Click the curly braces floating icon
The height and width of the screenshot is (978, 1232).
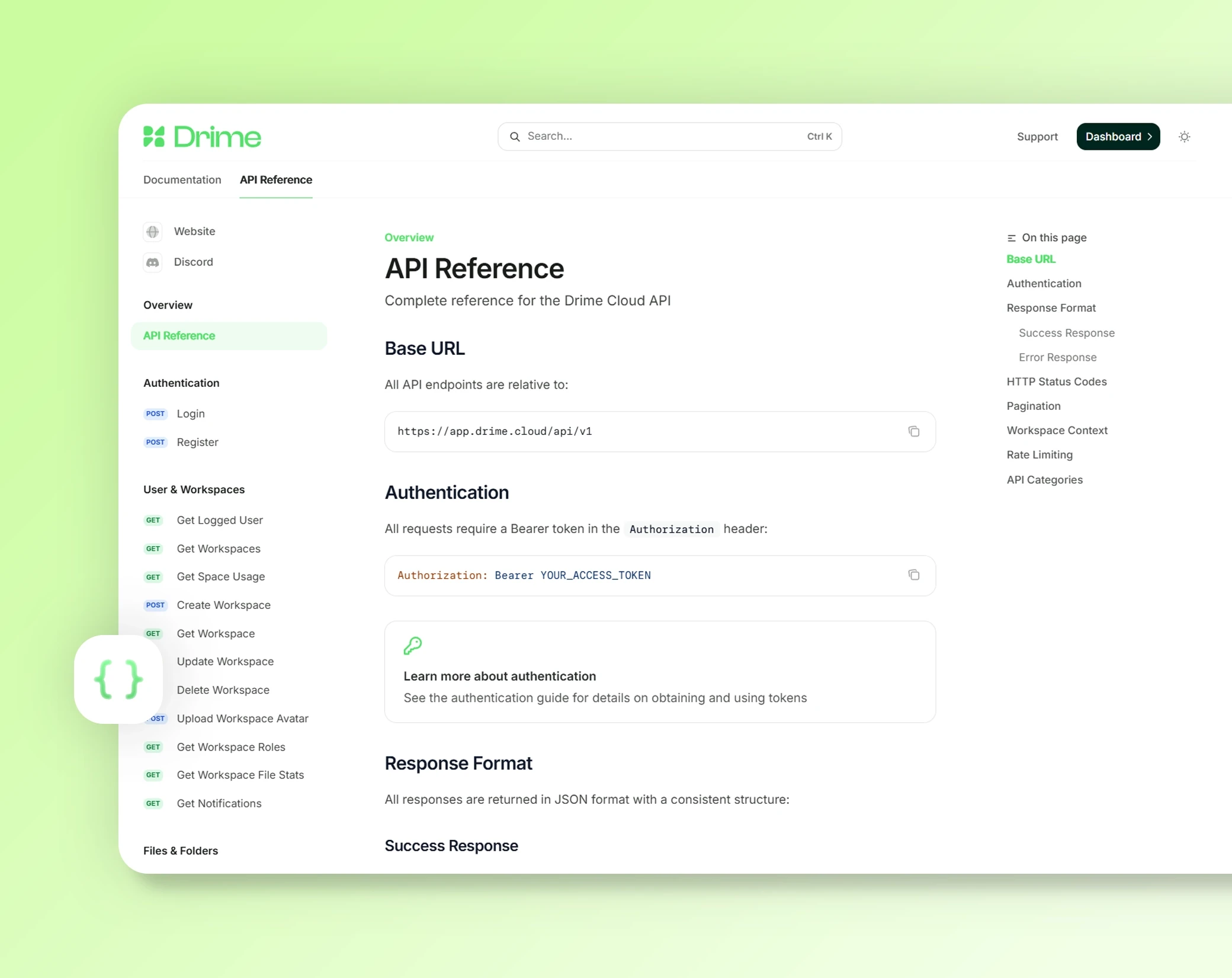[118, 679]
